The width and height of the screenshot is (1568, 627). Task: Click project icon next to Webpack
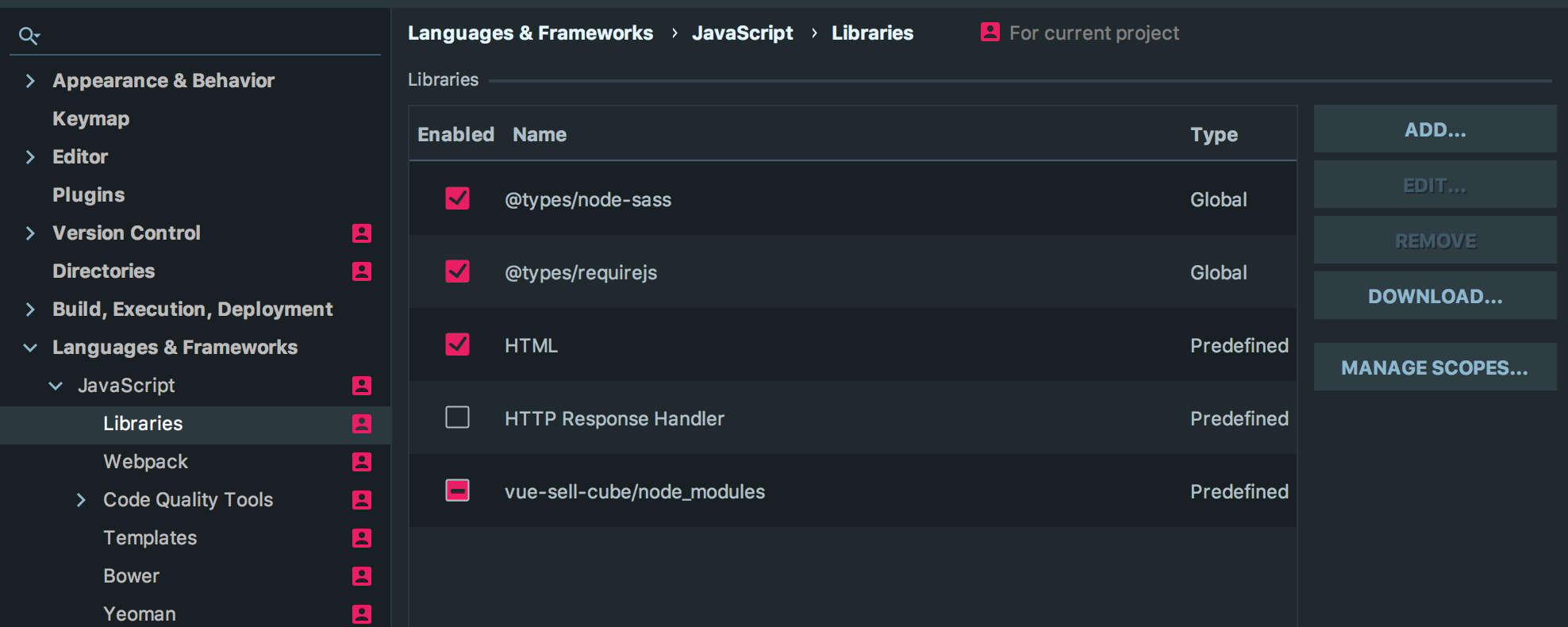coord(362,462)
